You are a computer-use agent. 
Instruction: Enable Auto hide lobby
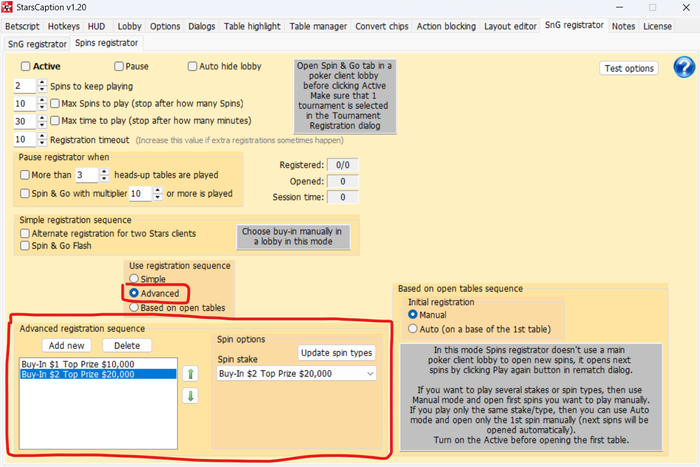(192, 67)
